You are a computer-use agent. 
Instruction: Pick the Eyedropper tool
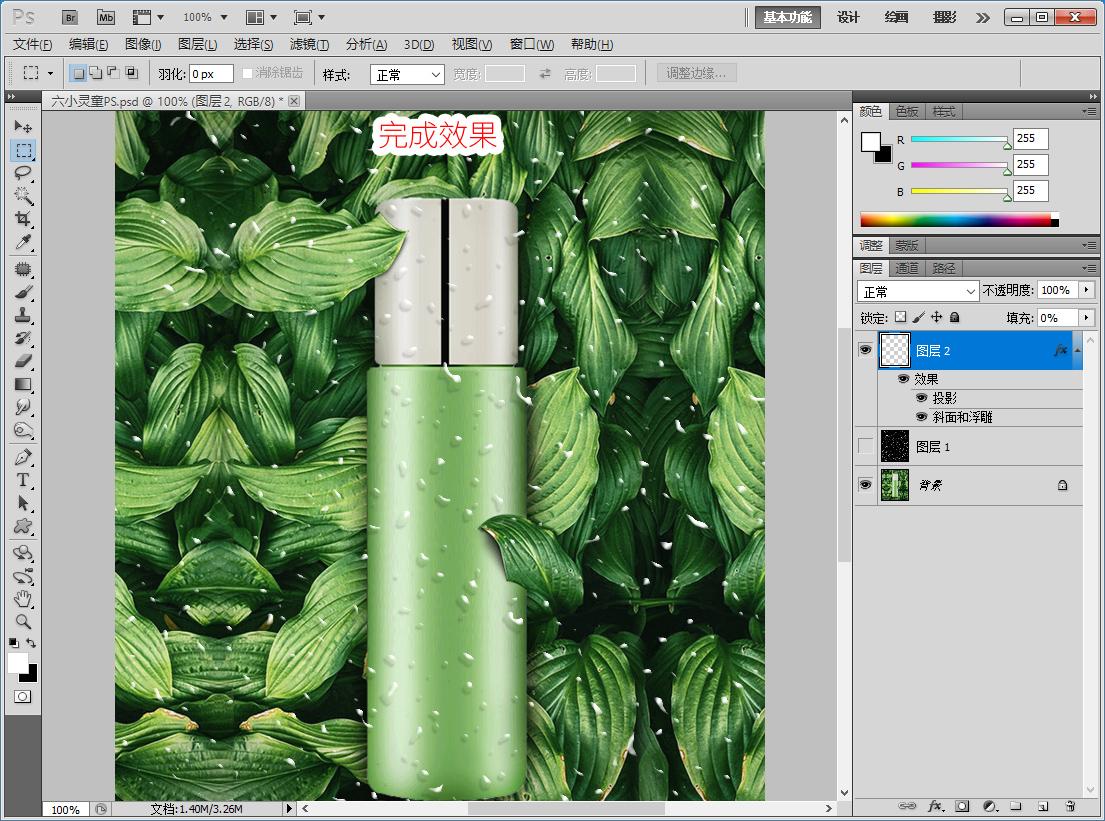24,243
